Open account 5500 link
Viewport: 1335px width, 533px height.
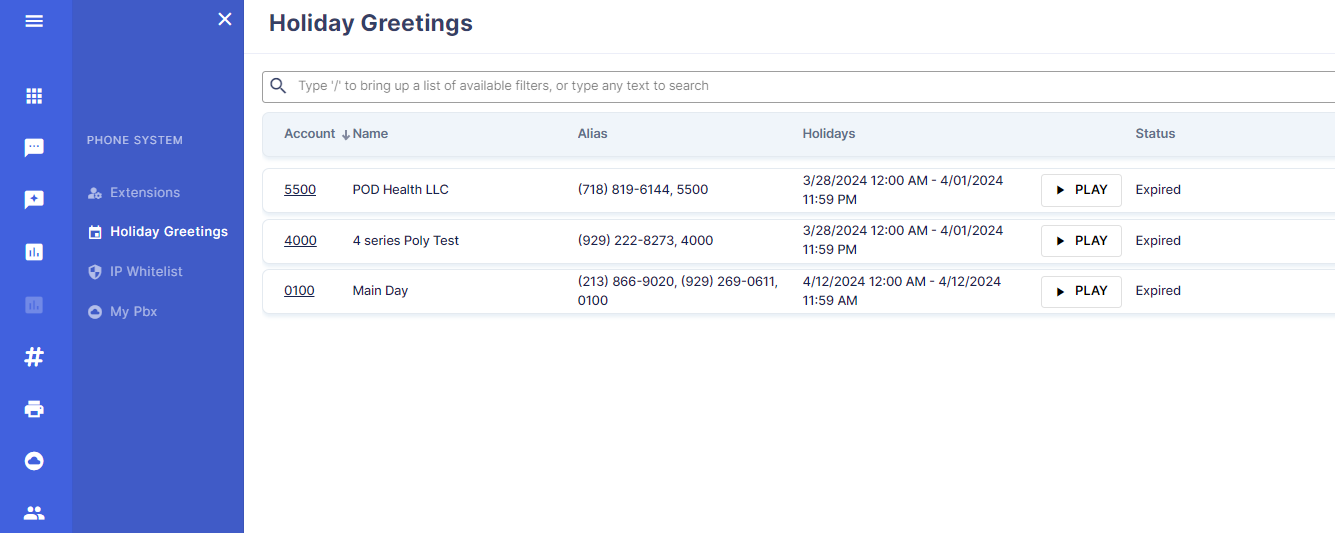[300, 189]
